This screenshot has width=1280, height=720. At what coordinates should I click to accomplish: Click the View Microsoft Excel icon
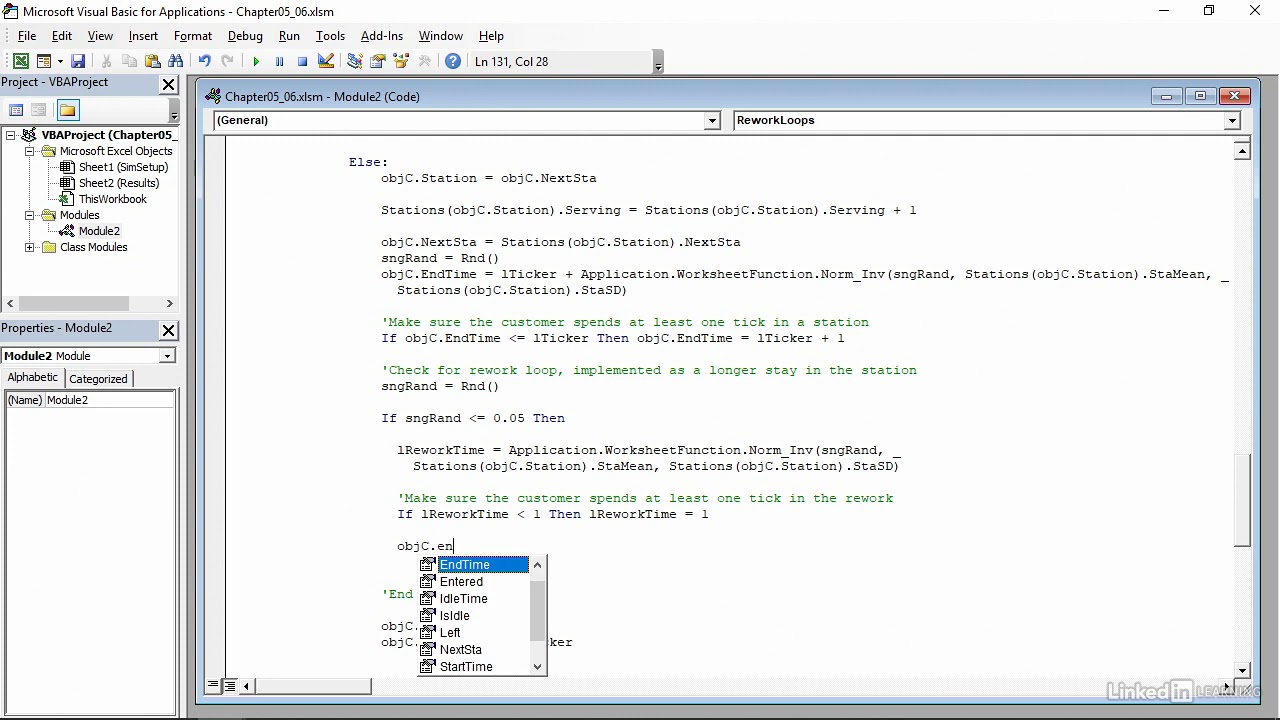[x=20, y=61]
